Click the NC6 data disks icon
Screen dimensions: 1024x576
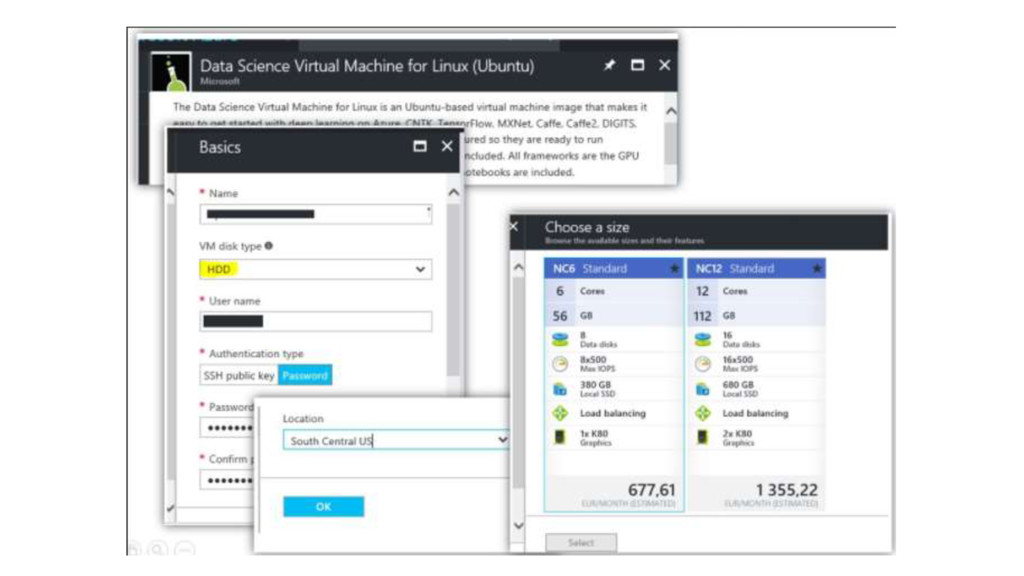click(x=560, y=339)
